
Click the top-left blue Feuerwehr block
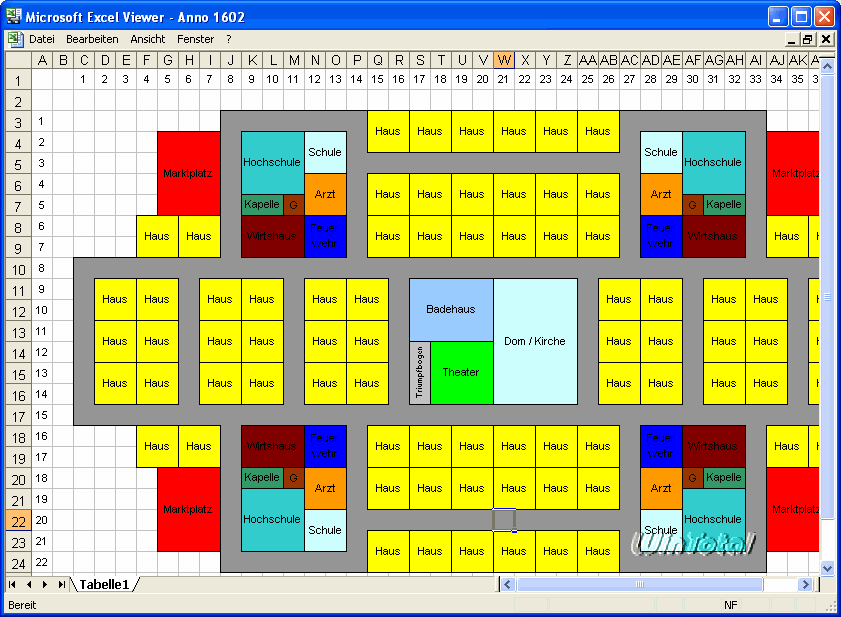(x=325, y=236)
